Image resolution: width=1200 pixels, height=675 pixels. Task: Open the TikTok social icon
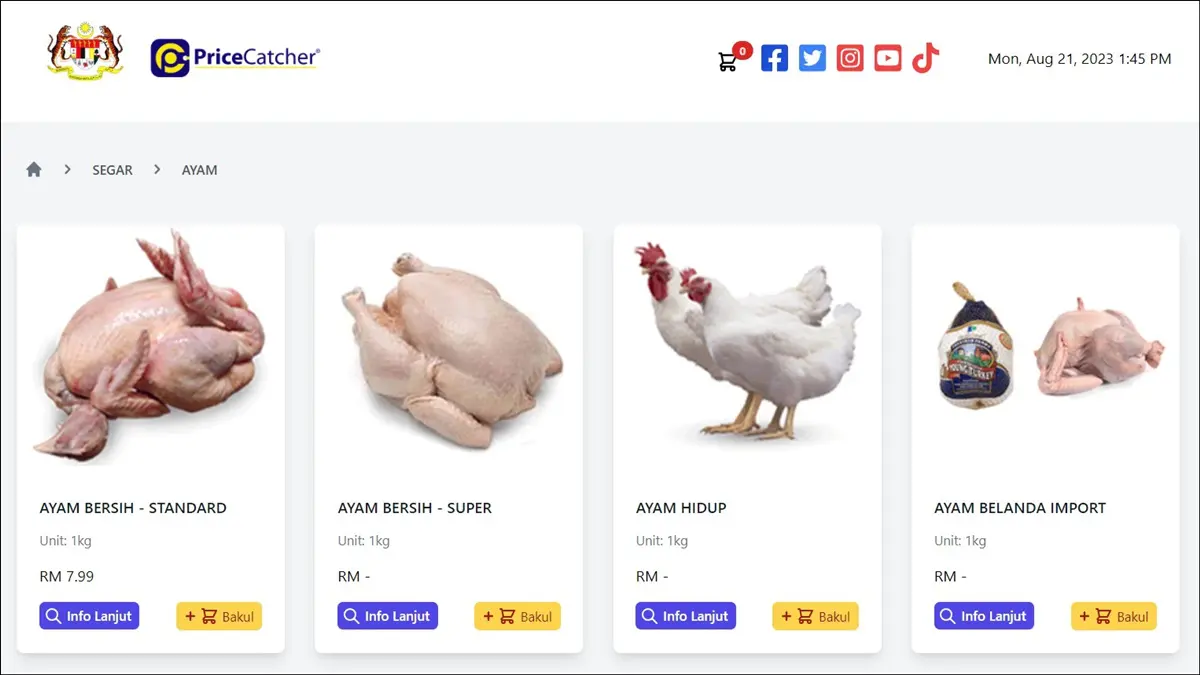tap(925, 58)
